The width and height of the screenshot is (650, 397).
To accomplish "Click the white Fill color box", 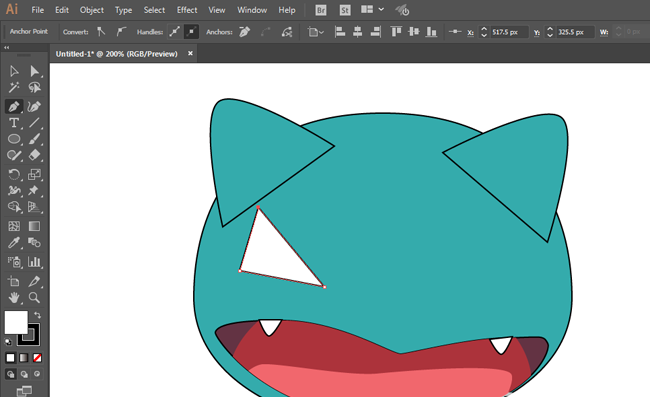I will (x=16, y=322).
